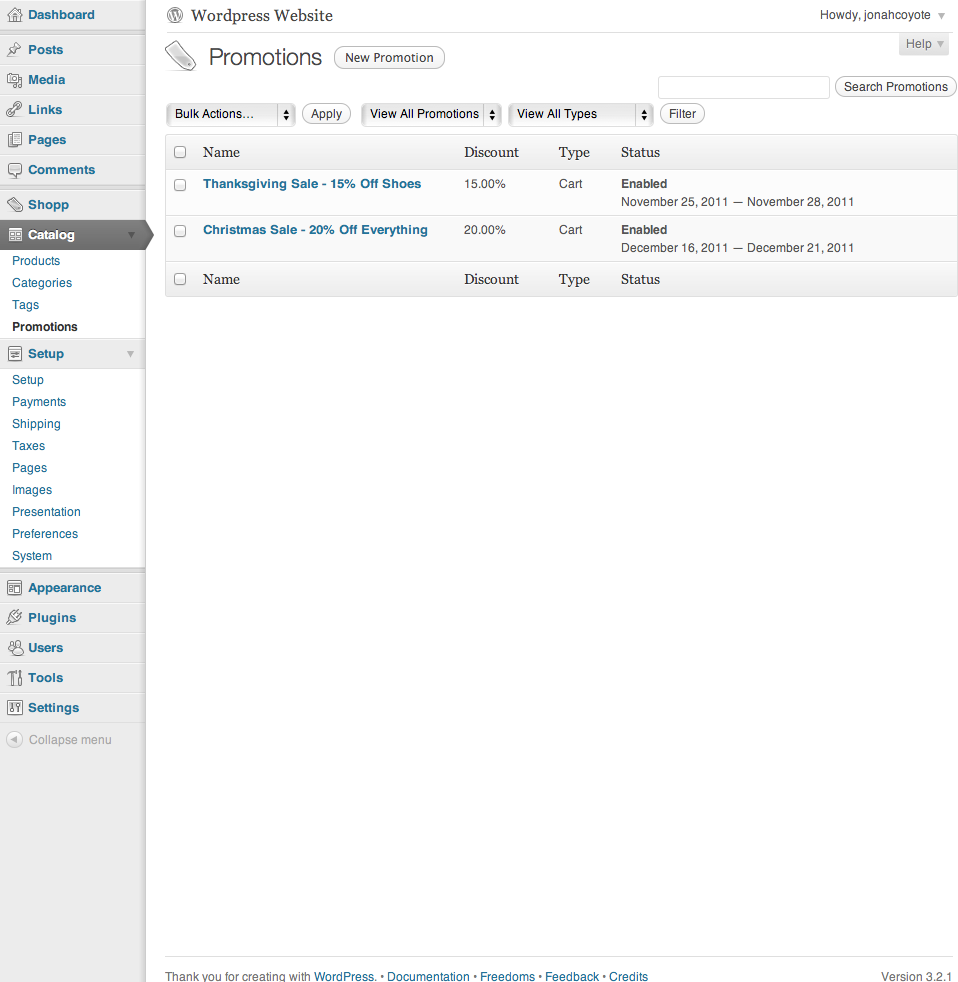The image size is (958, 982).
Task: Click the Pages document icon
Action: coord(14,140)
